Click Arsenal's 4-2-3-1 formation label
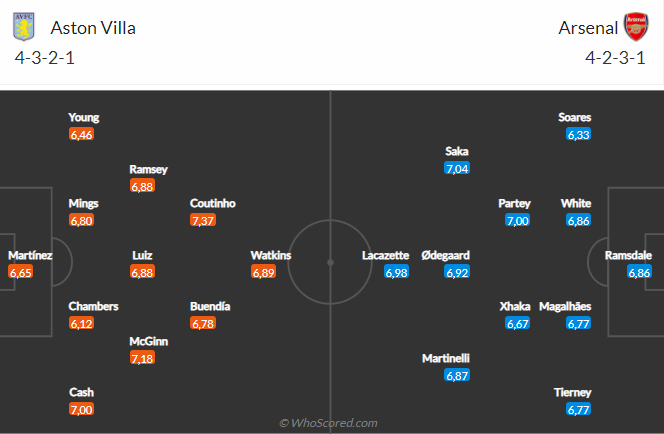Viewport: 664px width, 434px height. [617, 57]
